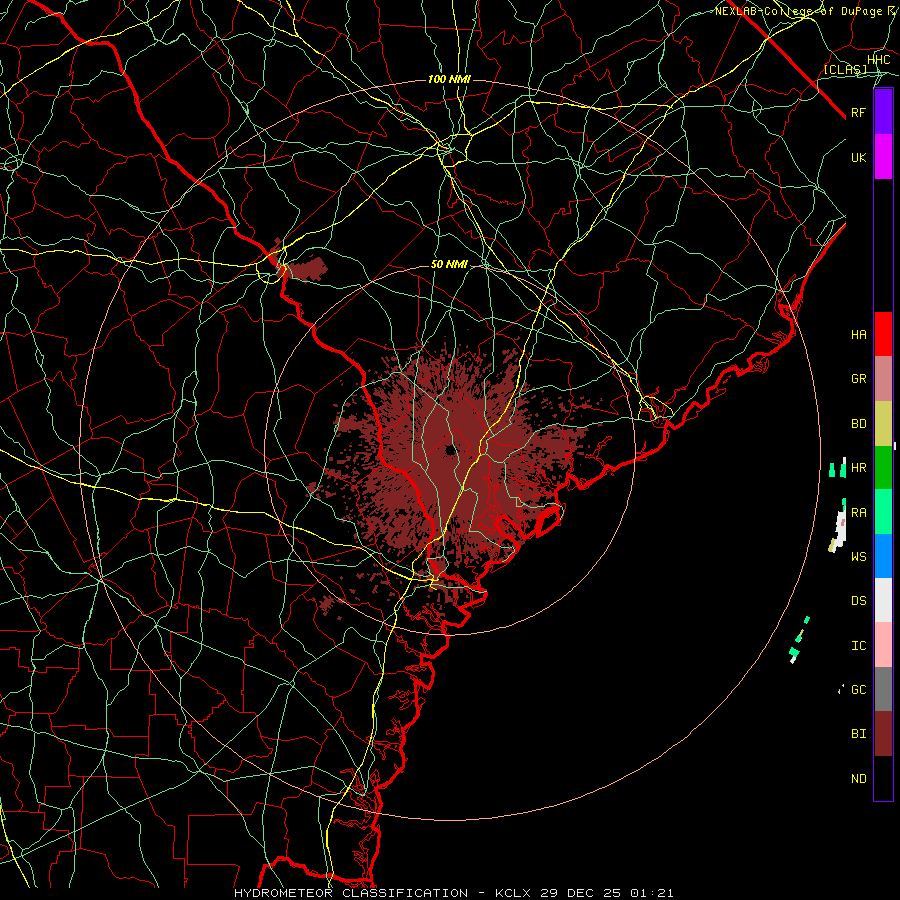This screenshot has width=900, height=900.
Task: Click the "BD" legend label
Action: click(858, 424)
